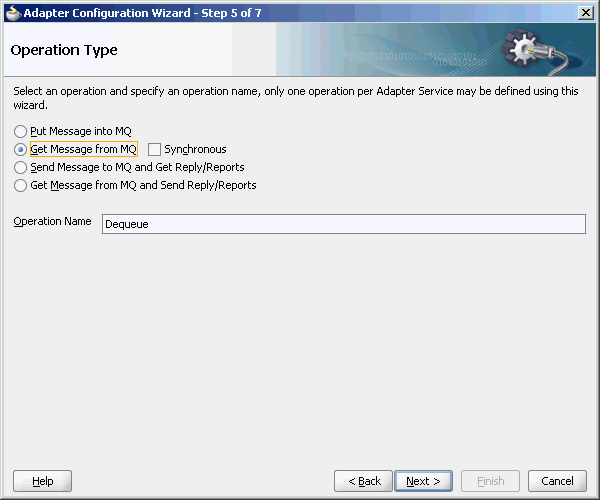Click the wizard title bar text
The width and height of the screenshot is (600, 500).
tap(142, 13)
